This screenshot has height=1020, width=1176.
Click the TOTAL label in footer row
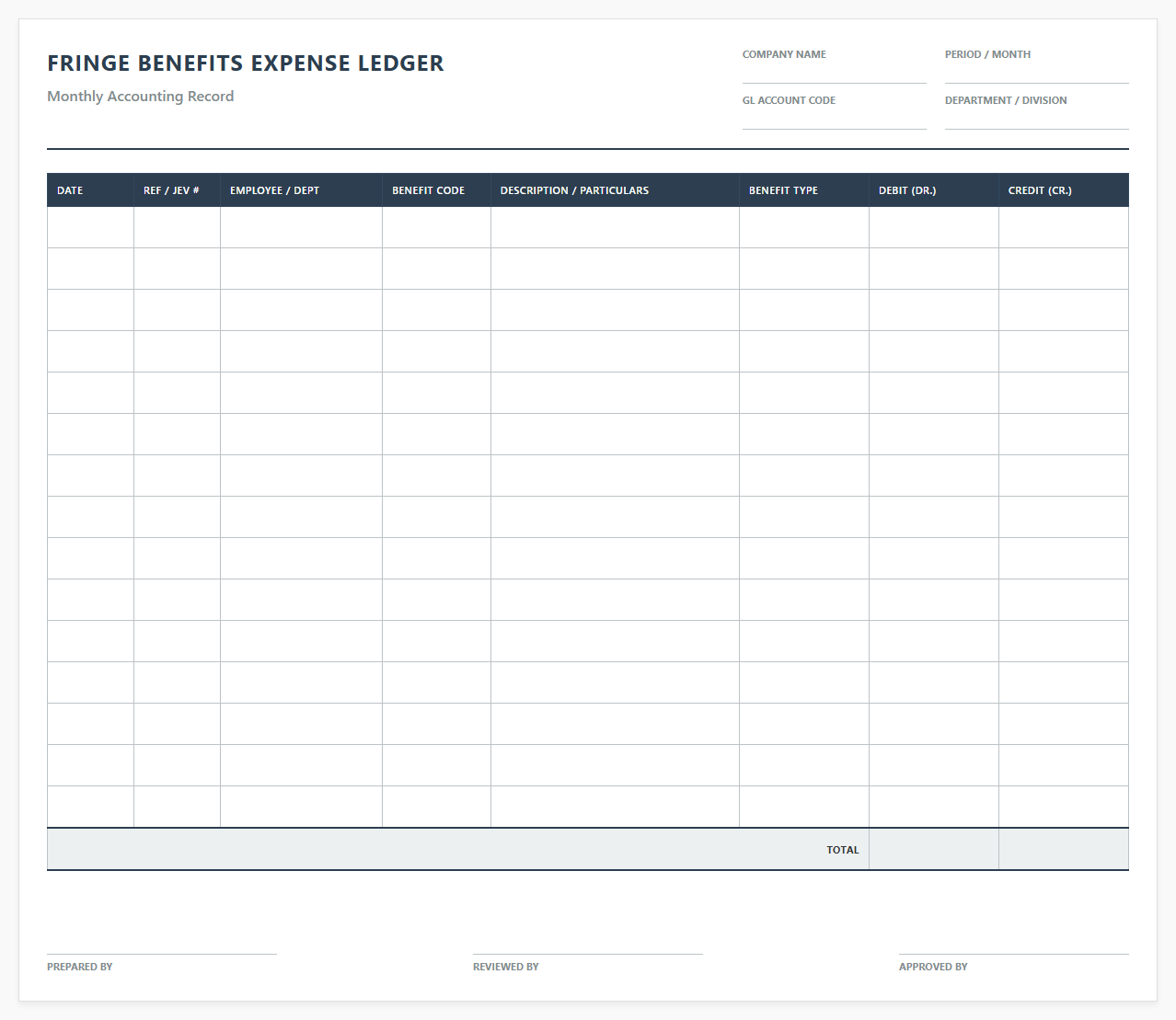[842, 850]
